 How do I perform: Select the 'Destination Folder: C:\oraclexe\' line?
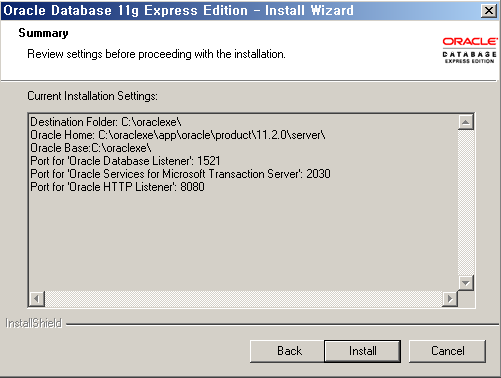coord(106,122)
